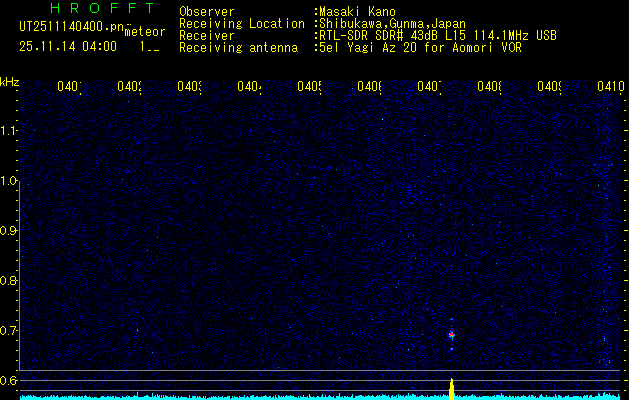
Task: Select the observer name Masaki Kano
Action: [x=357, y=12]
